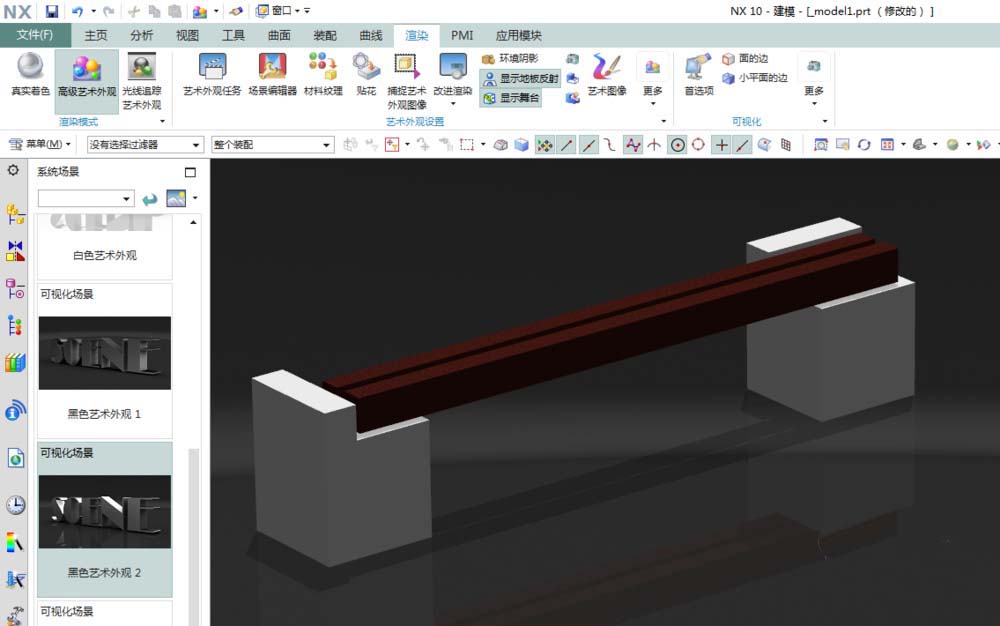Launch the 场景编辑器
Viewport: 1000px width, 626px height.
point(272,78)
